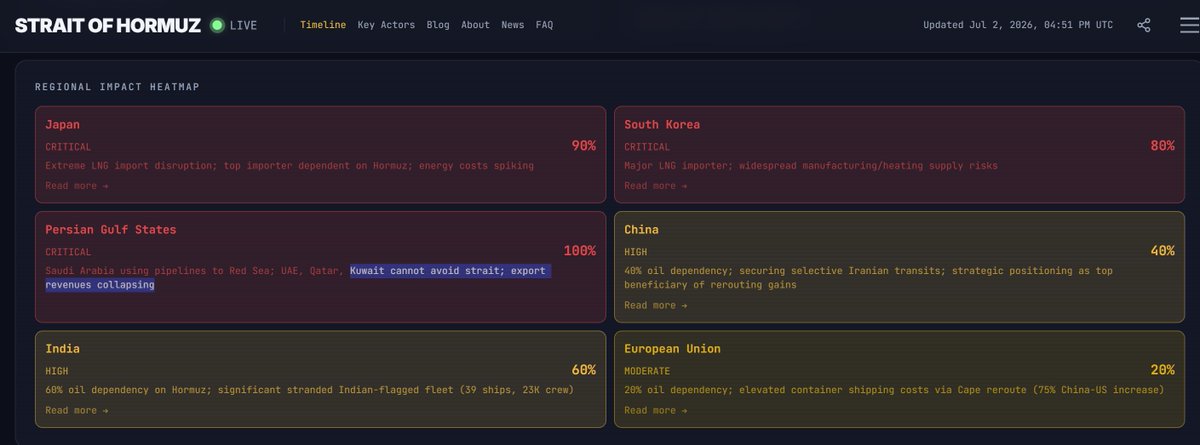Click Read more in the Japan card
This screenshot has width=1200, height=445.
[76, 186]
